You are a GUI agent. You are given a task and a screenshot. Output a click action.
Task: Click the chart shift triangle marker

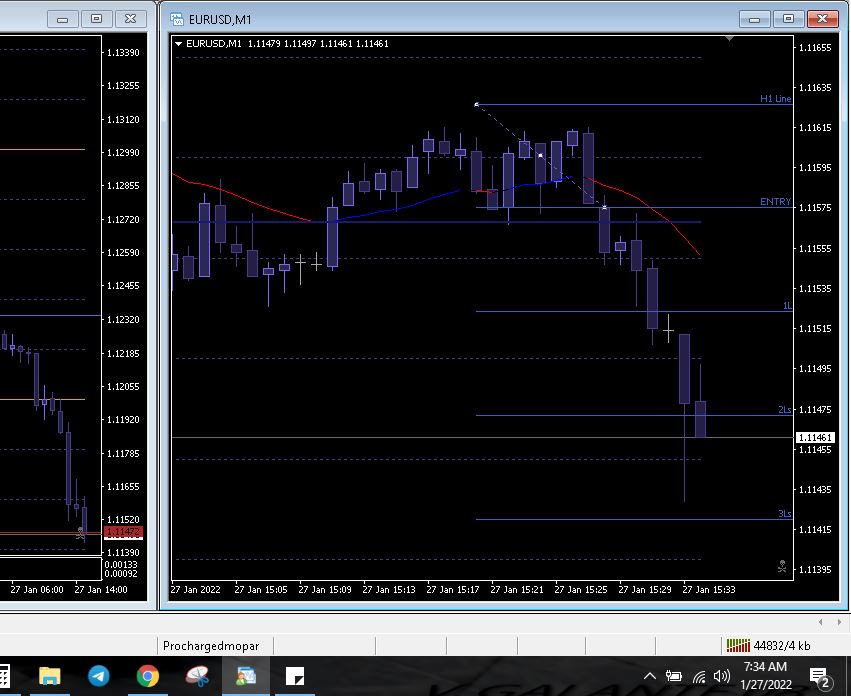pyautogui.click(x=730, y=39)
